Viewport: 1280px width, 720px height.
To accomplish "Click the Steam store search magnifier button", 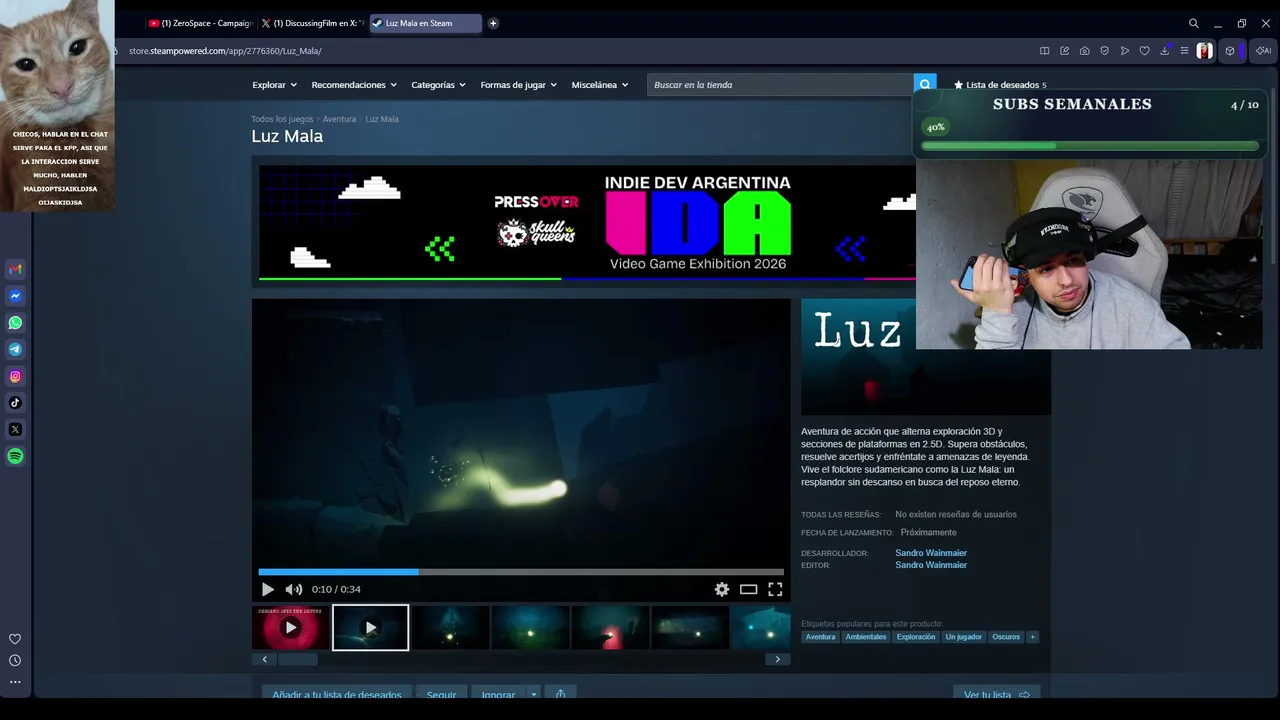I will (926, 85).
